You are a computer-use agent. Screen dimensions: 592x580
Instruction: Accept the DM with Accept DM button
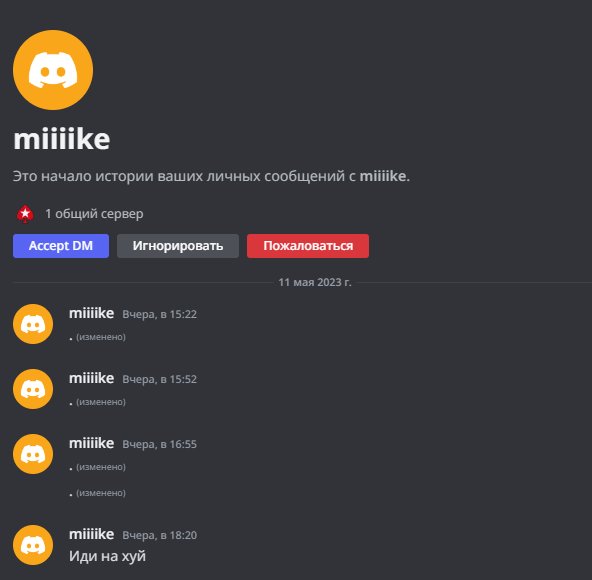[x=61, y=246]
